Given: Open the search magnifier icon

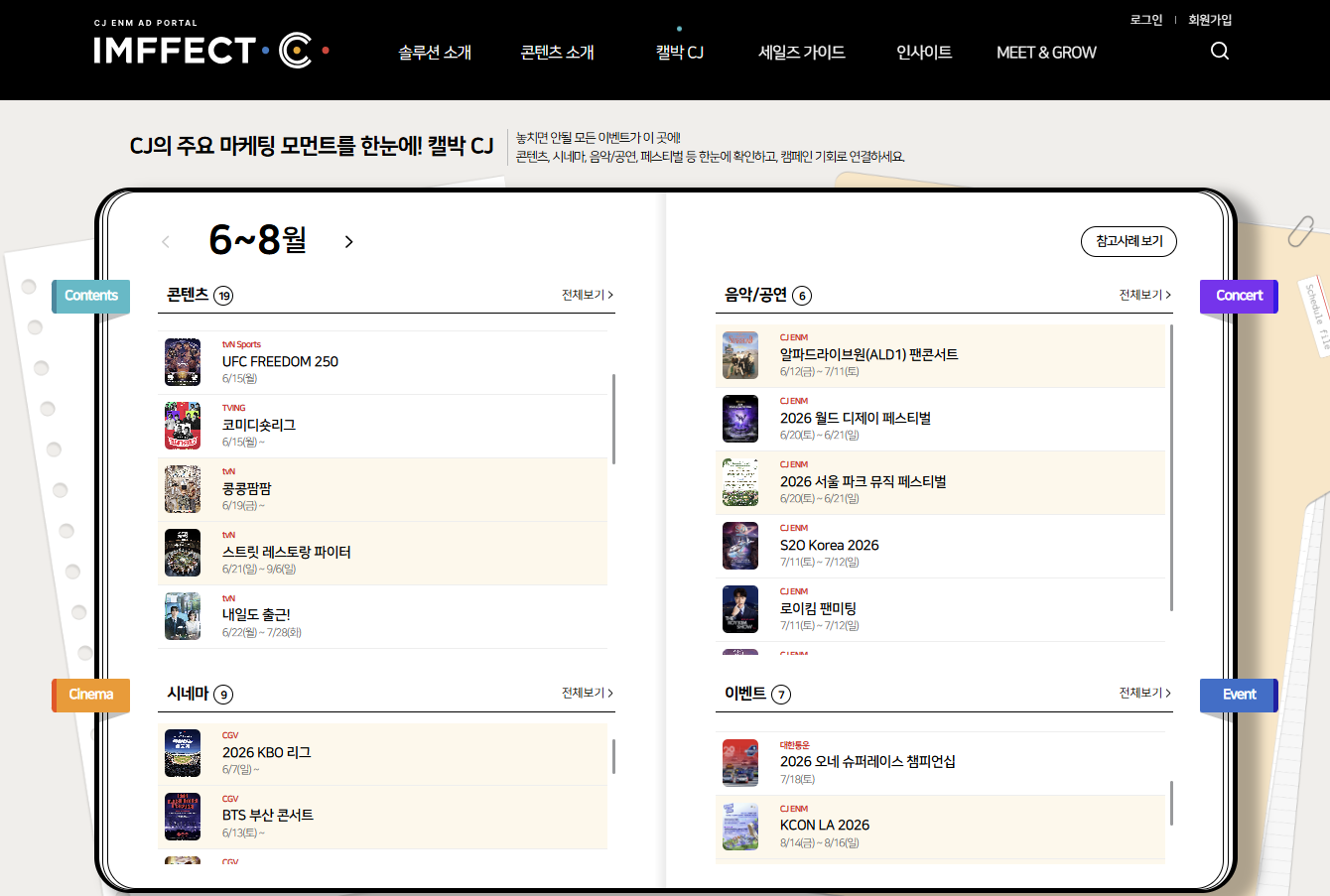Looking at the screenshot, I should (x=1220, y=52).
